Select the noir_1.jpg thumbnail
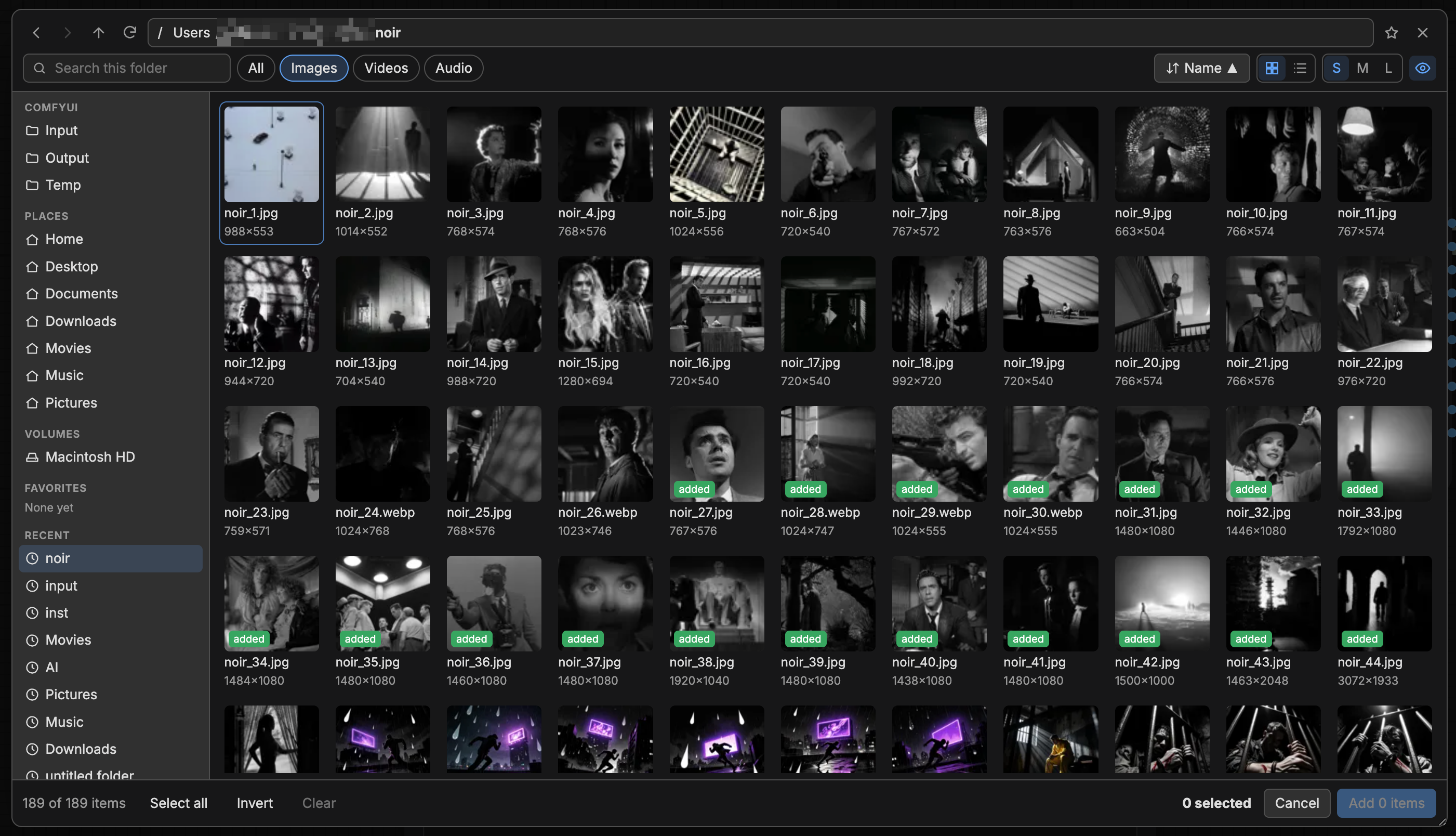This screenshot has width=1456, height=836. pyautogui.click(x=271, y=154)
